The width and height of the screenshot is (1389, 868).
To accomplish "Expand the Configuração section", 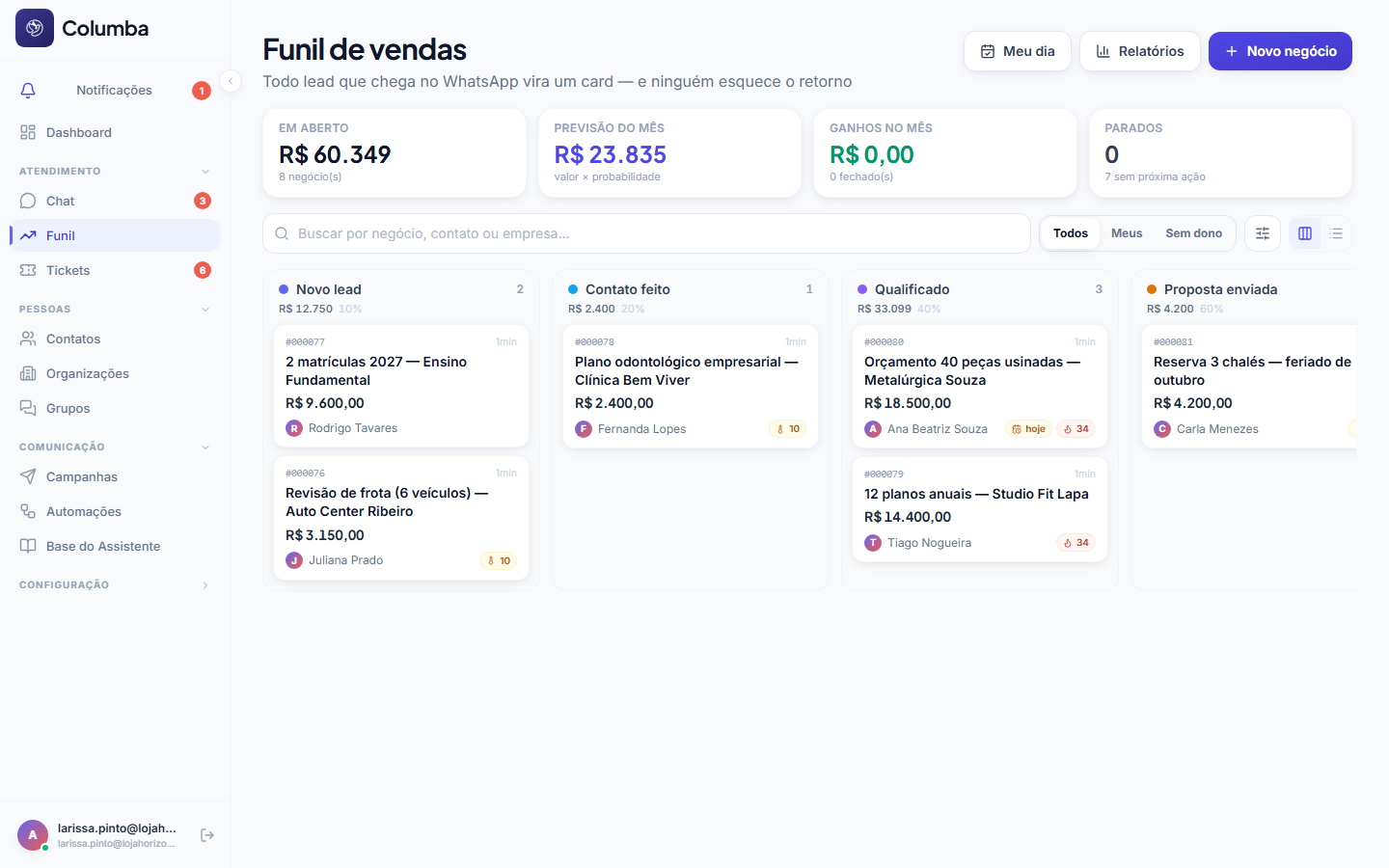I will click(205, 585).
